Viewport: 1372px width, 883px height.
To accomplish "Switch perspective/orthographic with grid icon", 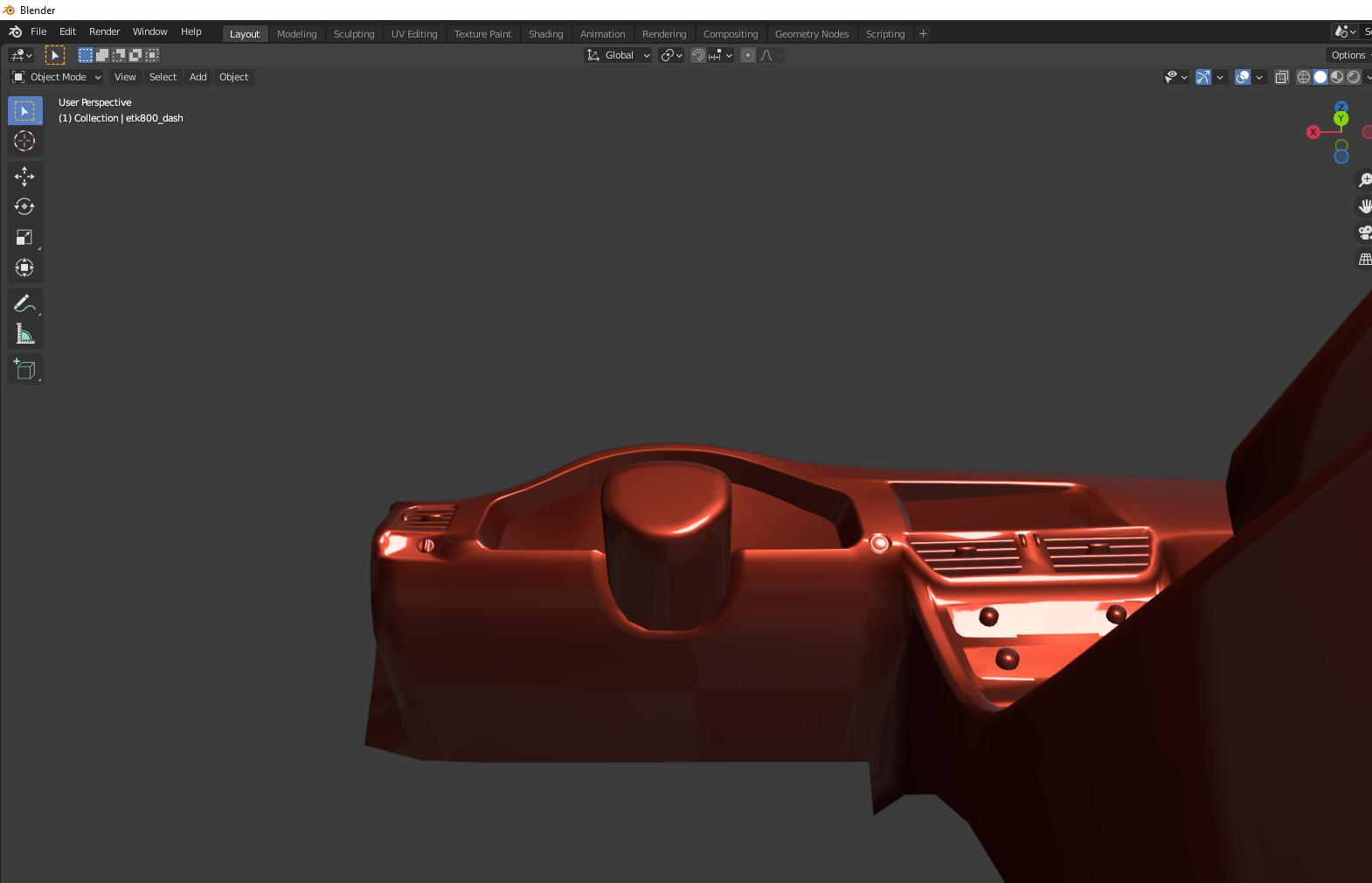I will coord(1364,260).
